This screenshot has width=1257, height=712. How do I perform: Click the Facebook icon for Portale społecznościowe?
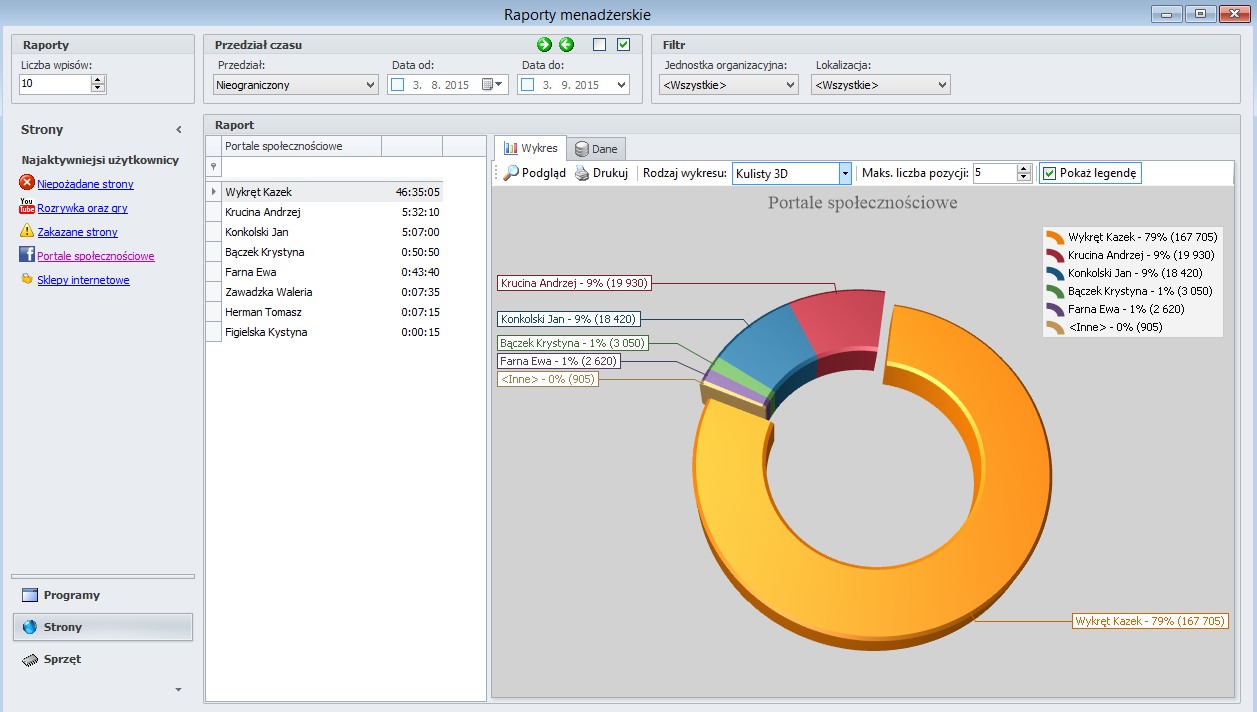(27, 255)
